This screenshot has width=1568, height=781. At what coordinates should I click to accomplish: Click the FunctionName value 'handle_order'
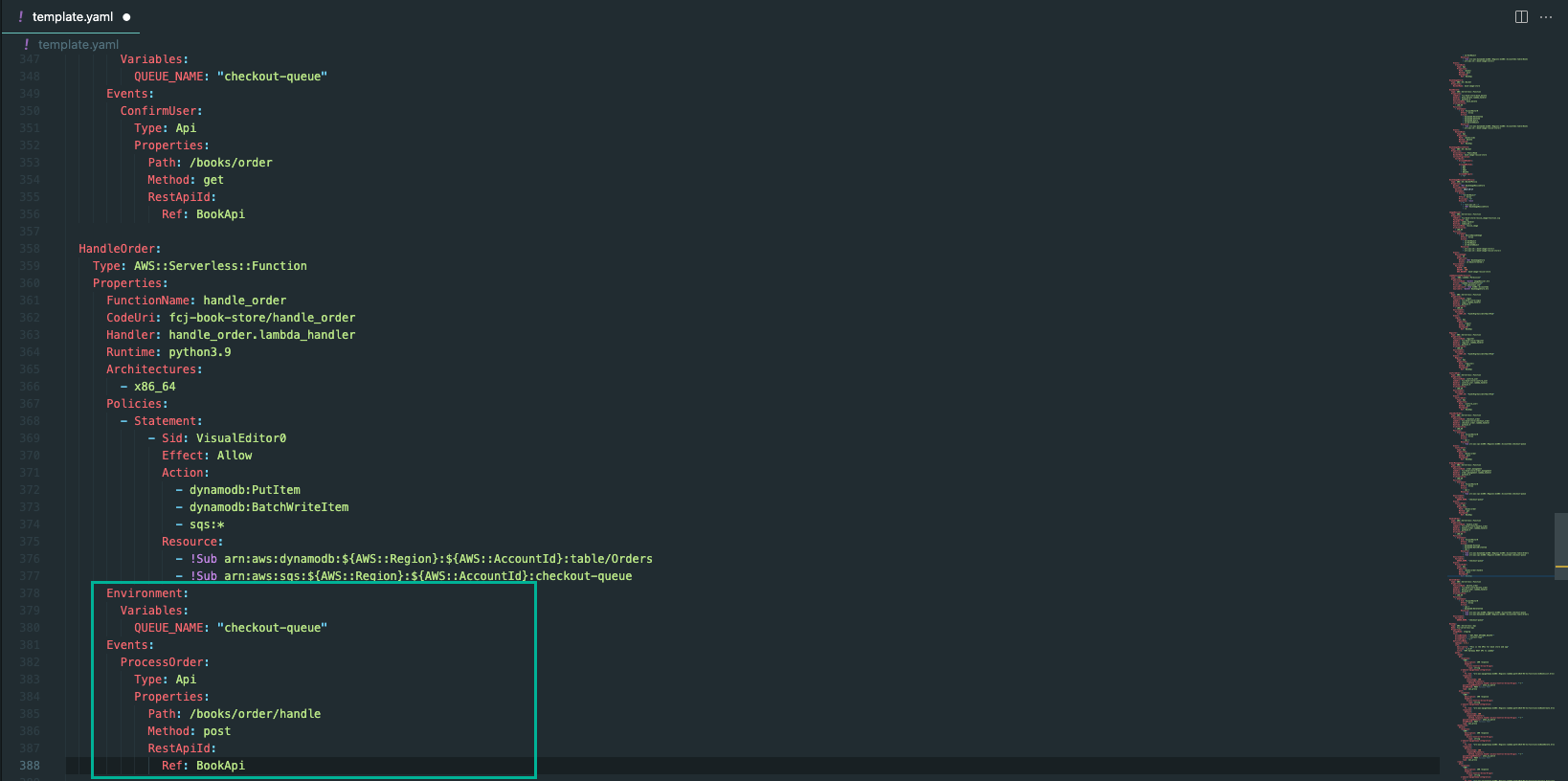tap(244, 301)
